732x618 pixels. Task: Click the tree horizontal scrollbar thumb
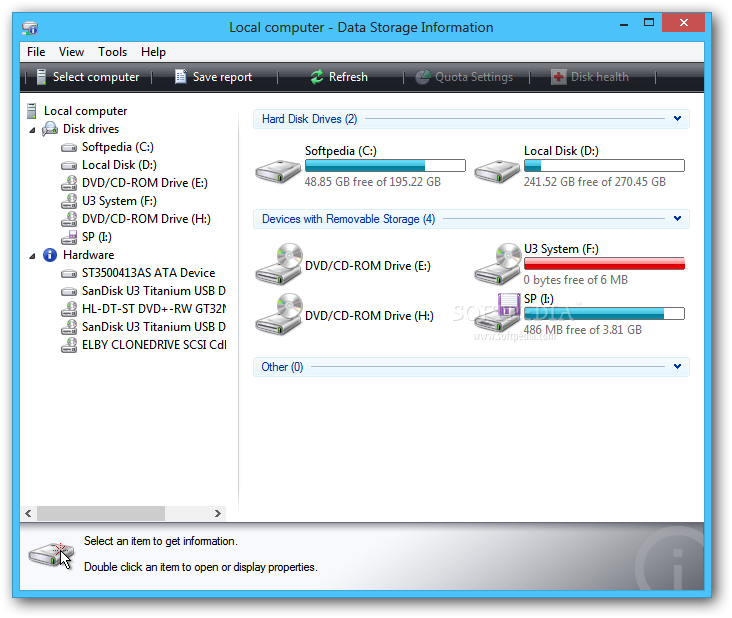point(101,513)
